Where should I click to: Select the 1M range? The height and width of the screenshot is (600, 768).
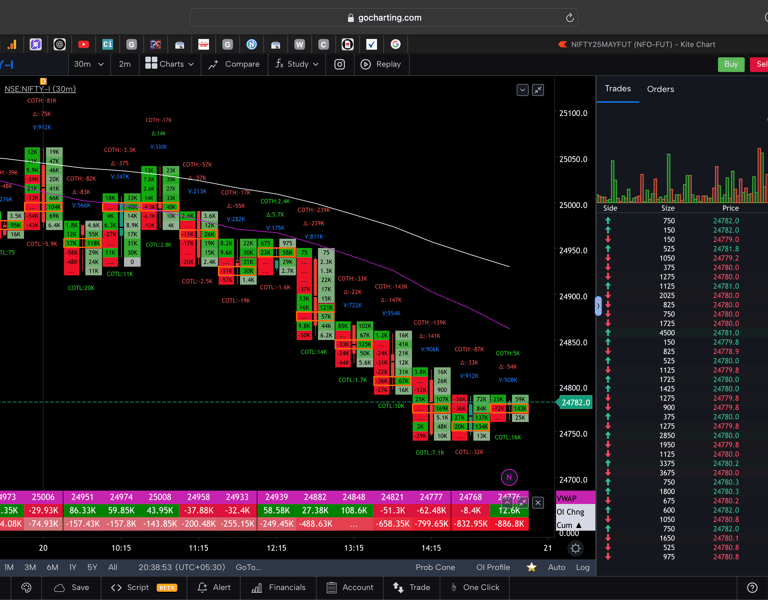9,567
